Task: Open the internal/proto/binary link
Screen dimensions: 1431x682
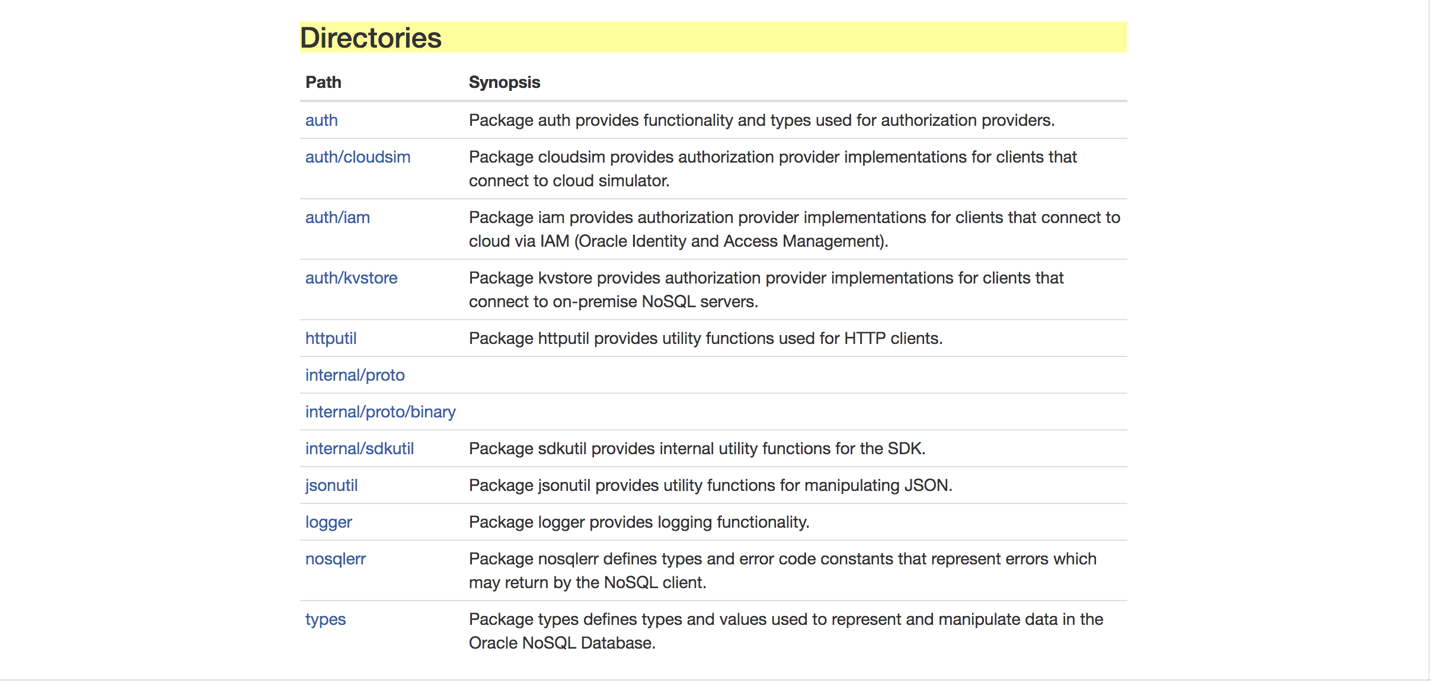Action: (x=380, y=412)
